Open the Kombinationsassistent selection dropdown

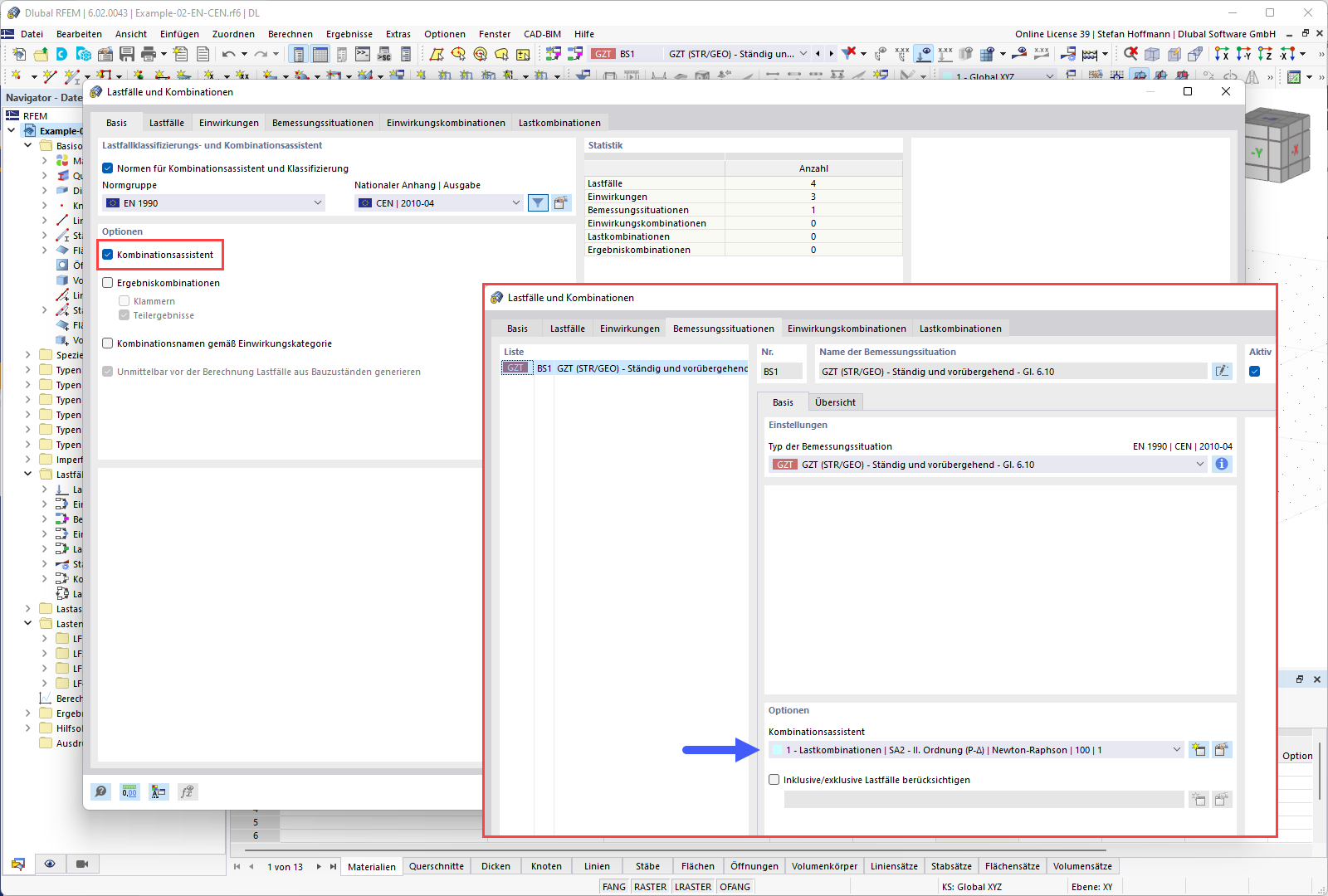click(x=977, y=750)
